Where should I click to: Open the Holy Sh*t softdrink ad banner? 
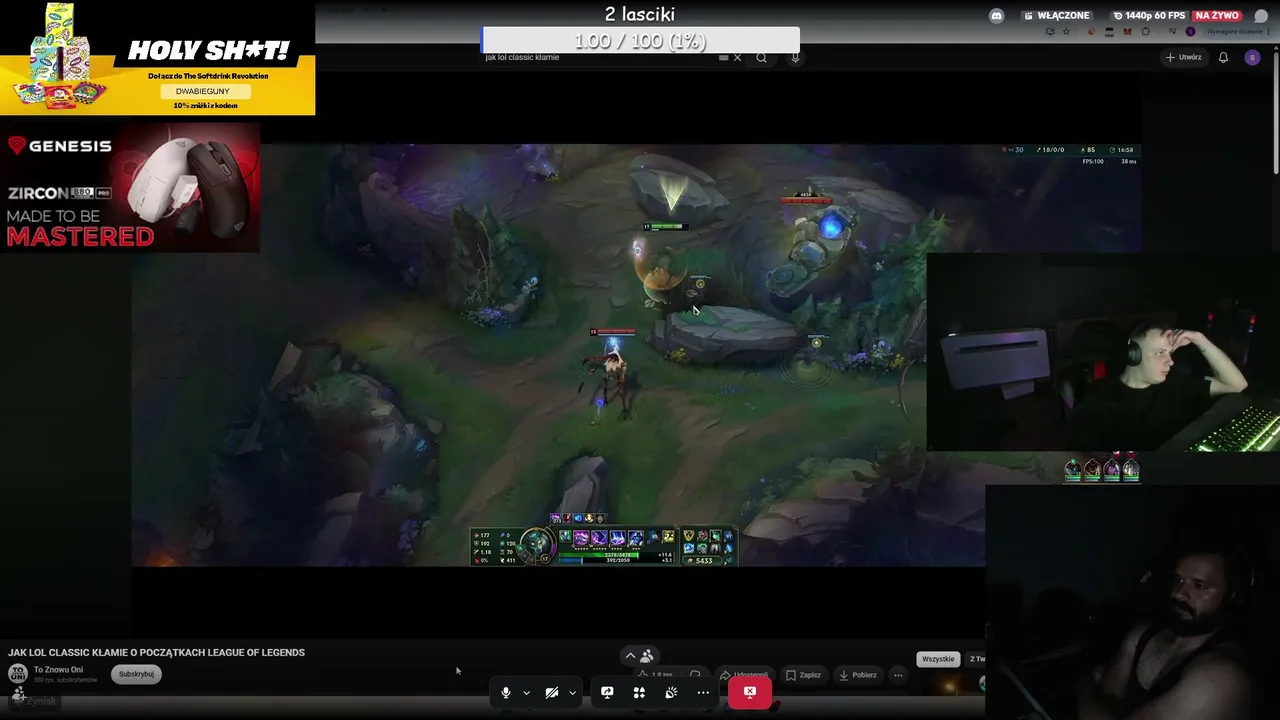158,58
